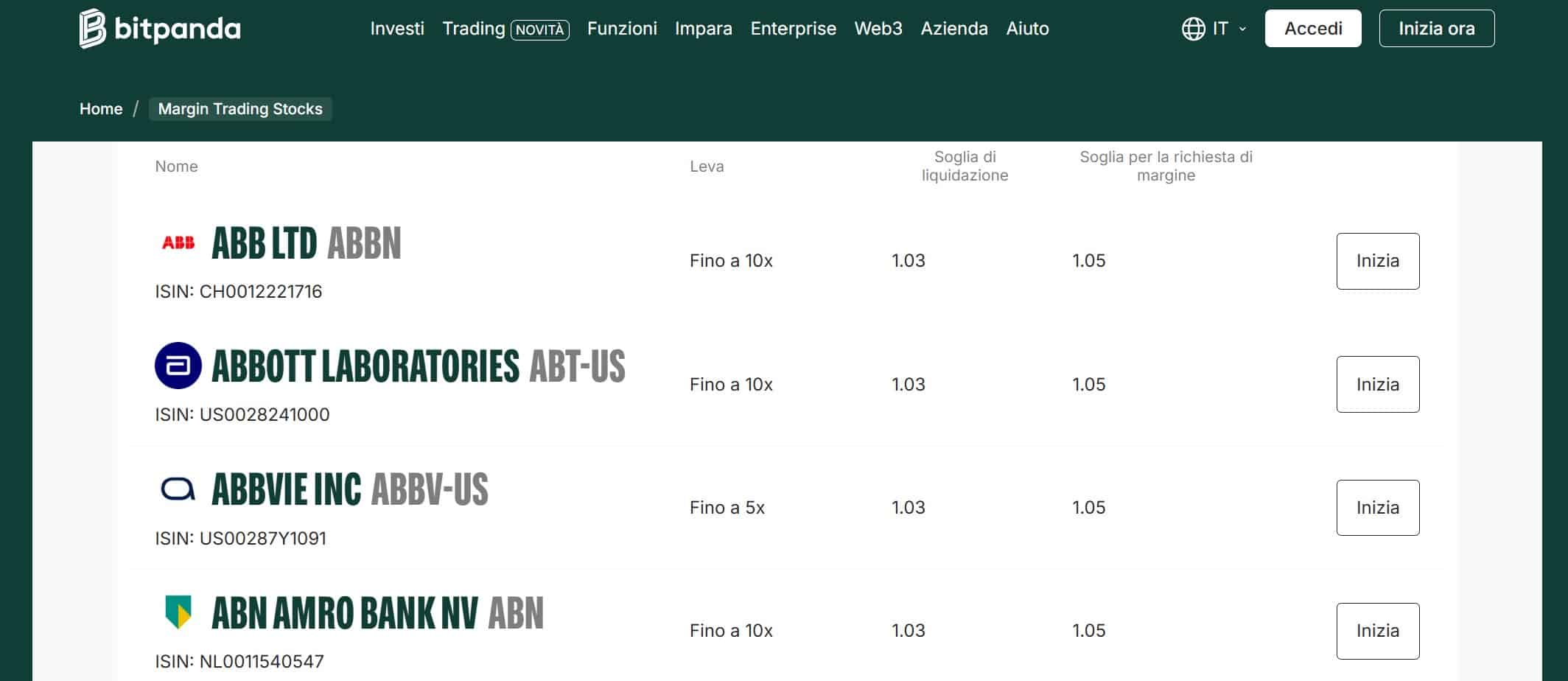Click the Inizia ora button
This screenshot has width=1568, height=681.
[x=1437, y=29]
